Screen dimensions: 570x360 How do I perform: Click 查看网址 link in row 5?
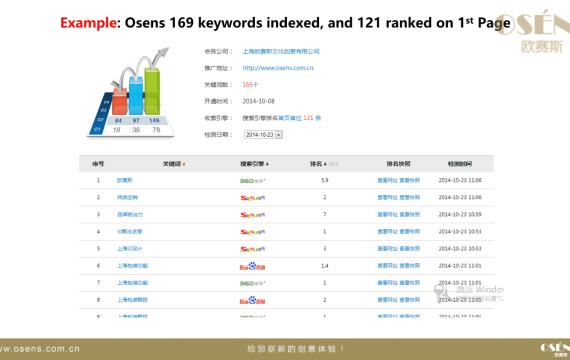pos(388,249)
